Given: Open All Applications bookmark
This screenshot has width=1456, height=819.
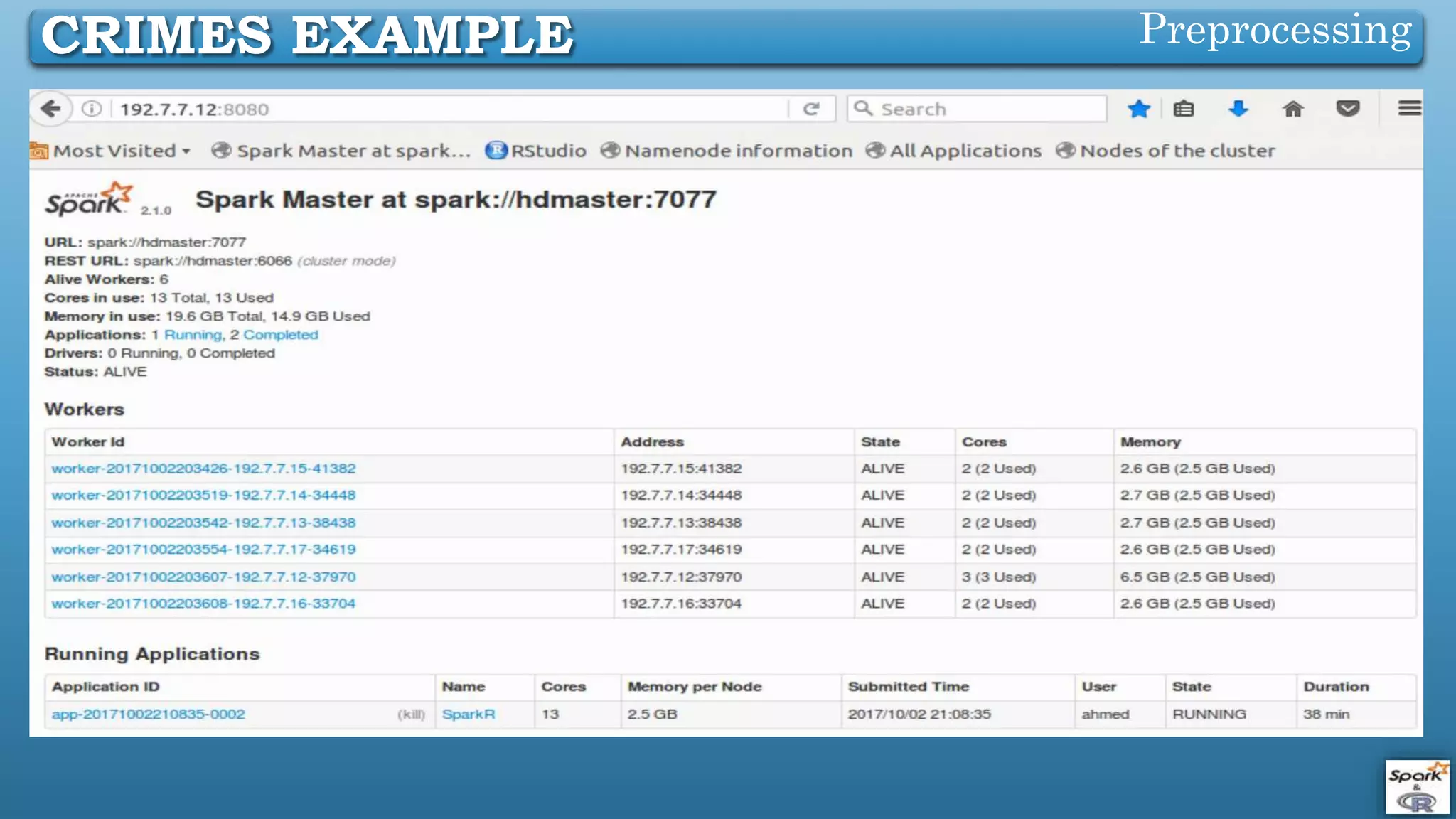Looking at the screenshot, I should [953, 151].
